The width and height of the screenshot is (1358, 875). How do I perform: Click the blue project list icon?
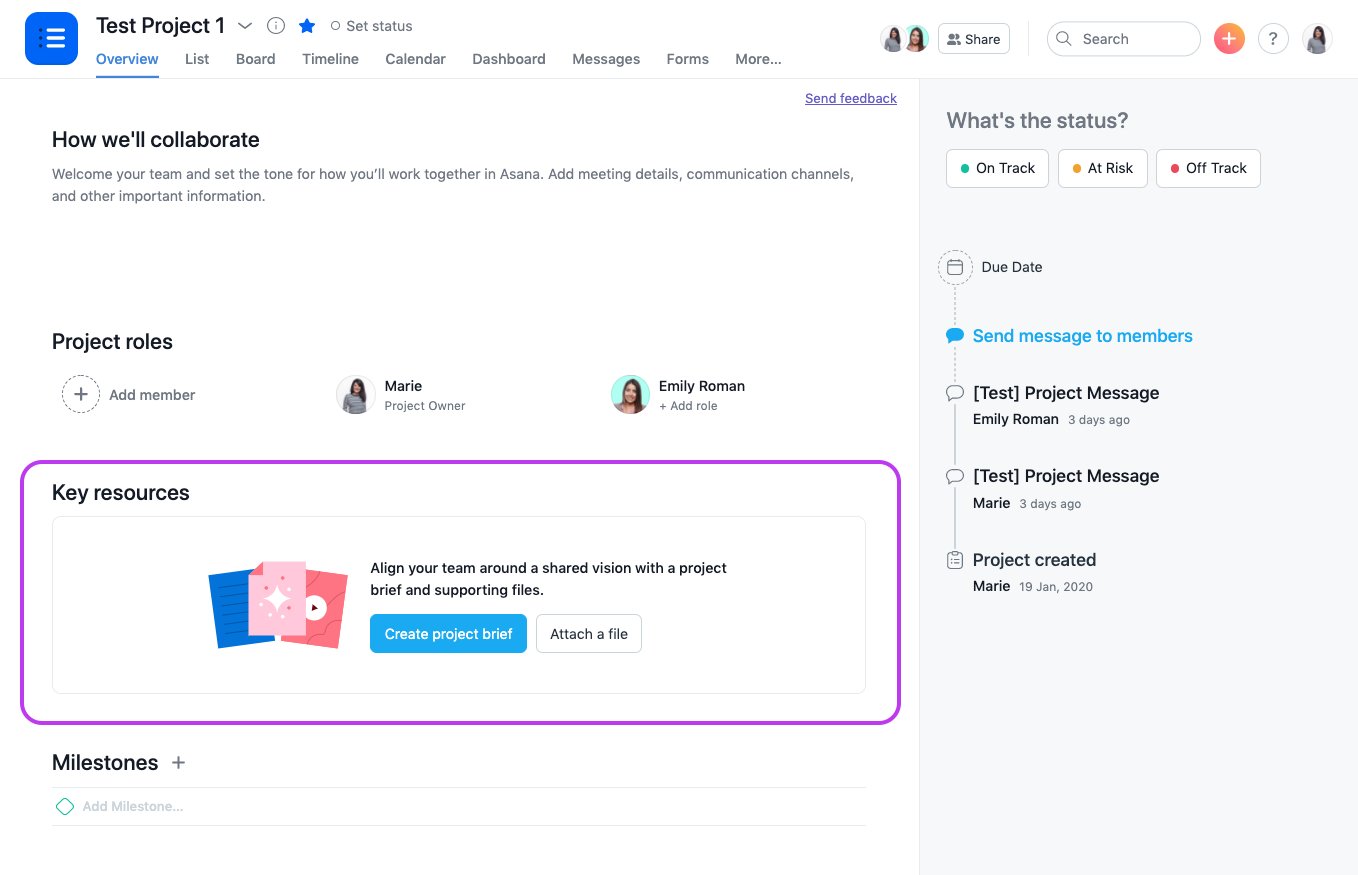pos(51,39)
